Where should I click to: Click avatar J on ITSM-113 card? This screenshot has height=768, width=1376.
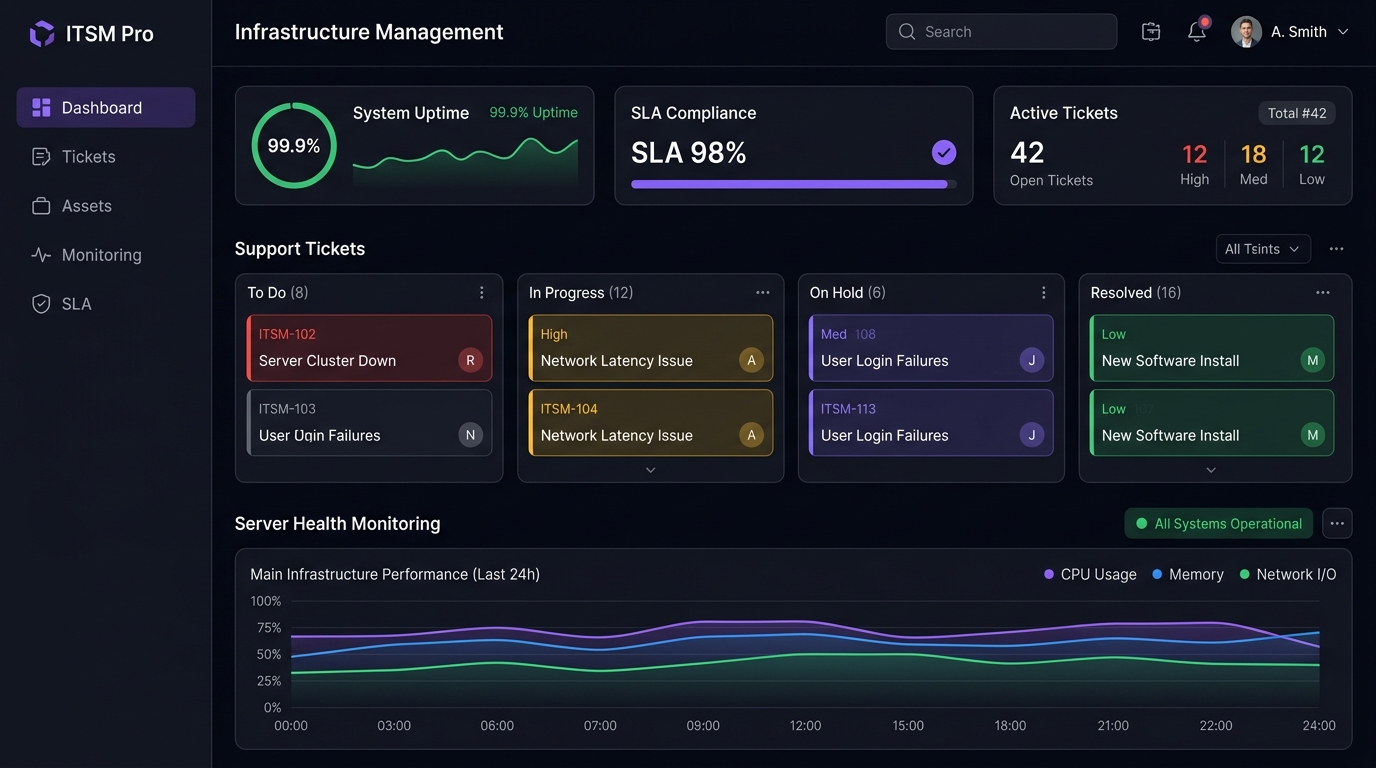pos(1032,435)
